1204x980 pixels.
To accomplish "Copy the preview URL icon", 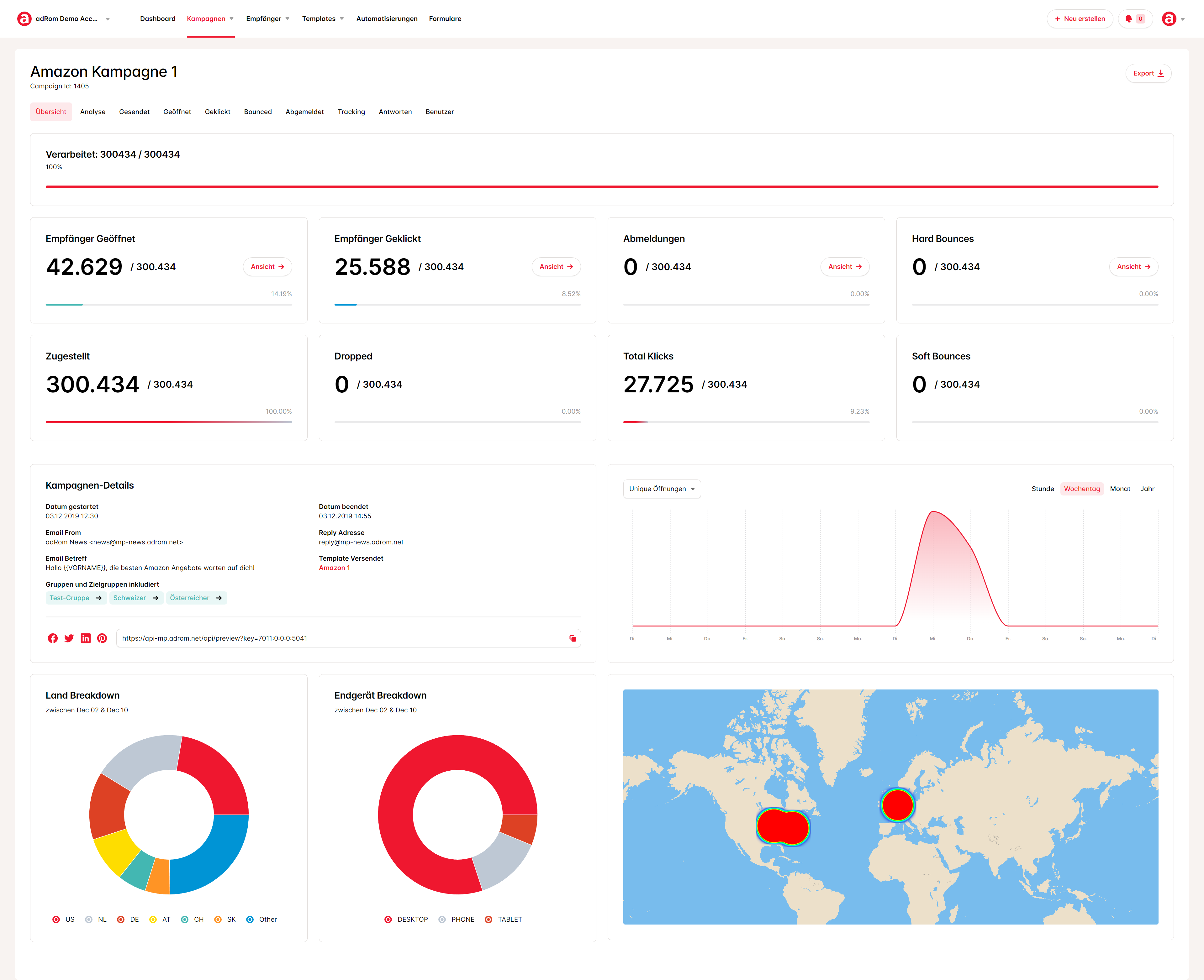I will 573,638.
